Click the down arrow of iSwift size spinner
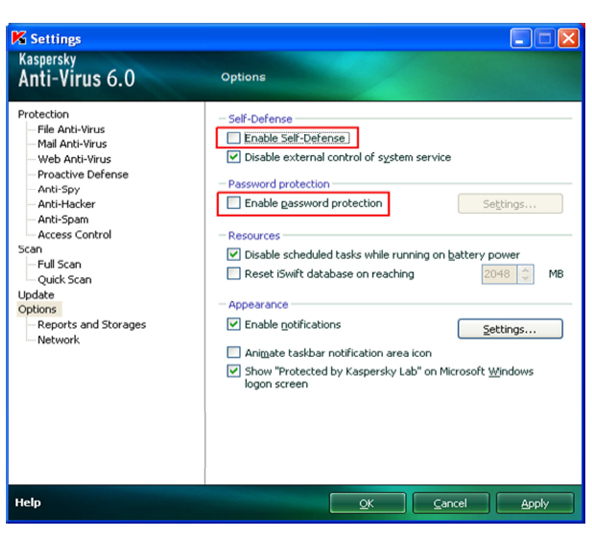This screenshot has height=542, width=592. pos(525,279)
